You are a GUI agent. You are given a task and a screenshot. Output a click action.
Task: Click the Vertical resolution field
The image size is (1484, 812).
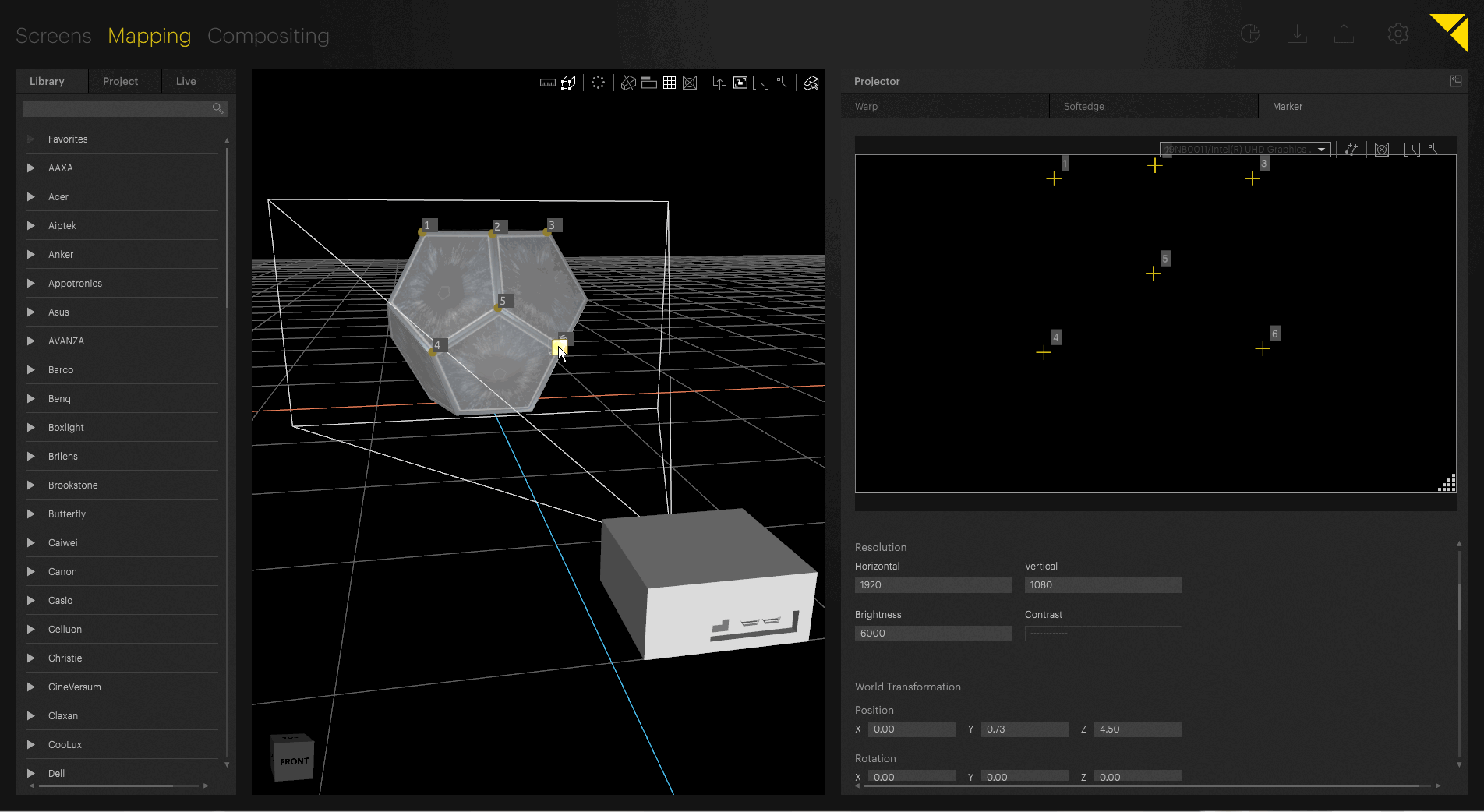(x=1103, y=585)
